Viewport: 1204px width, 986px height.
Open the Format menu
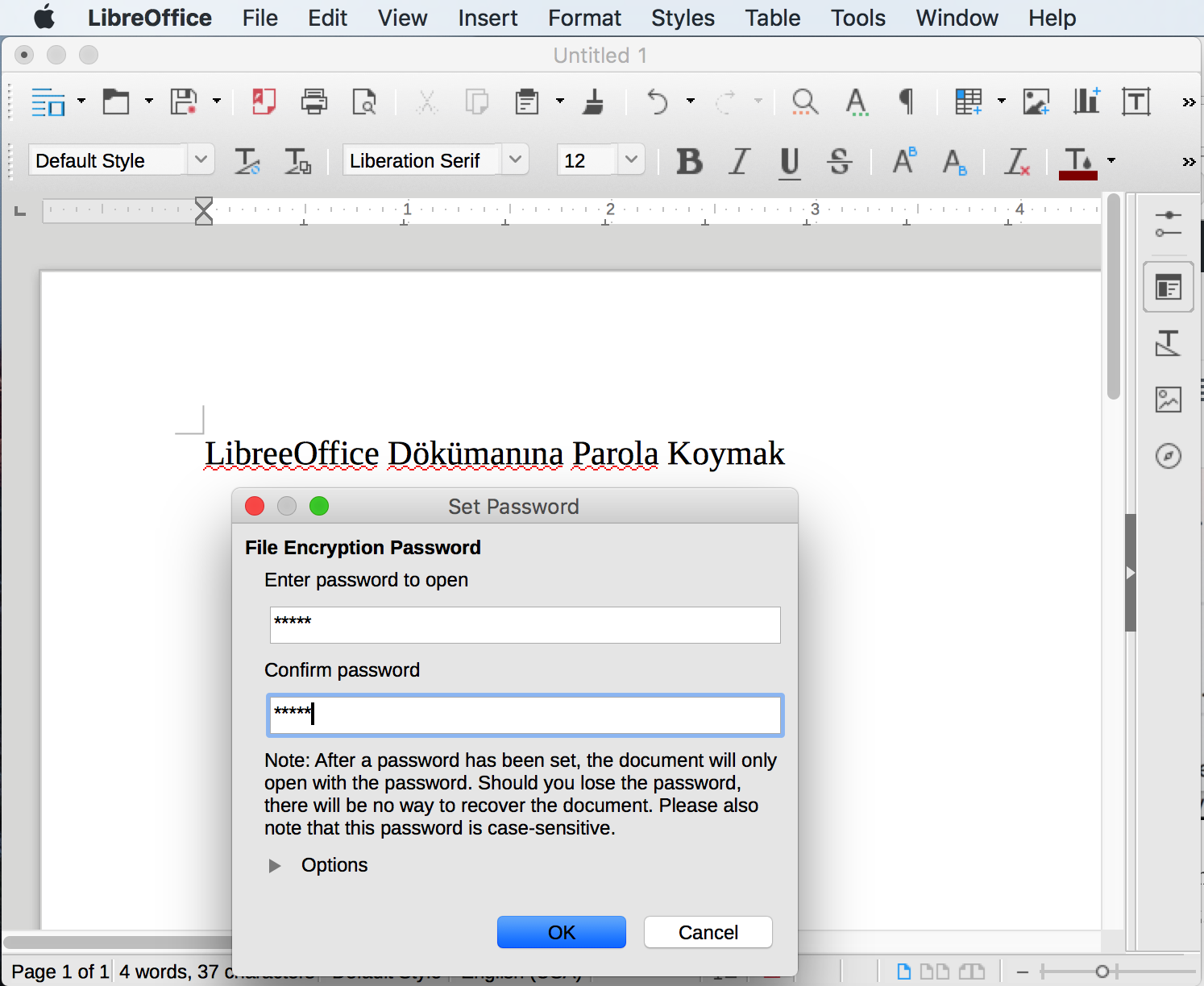pos(584,18)
